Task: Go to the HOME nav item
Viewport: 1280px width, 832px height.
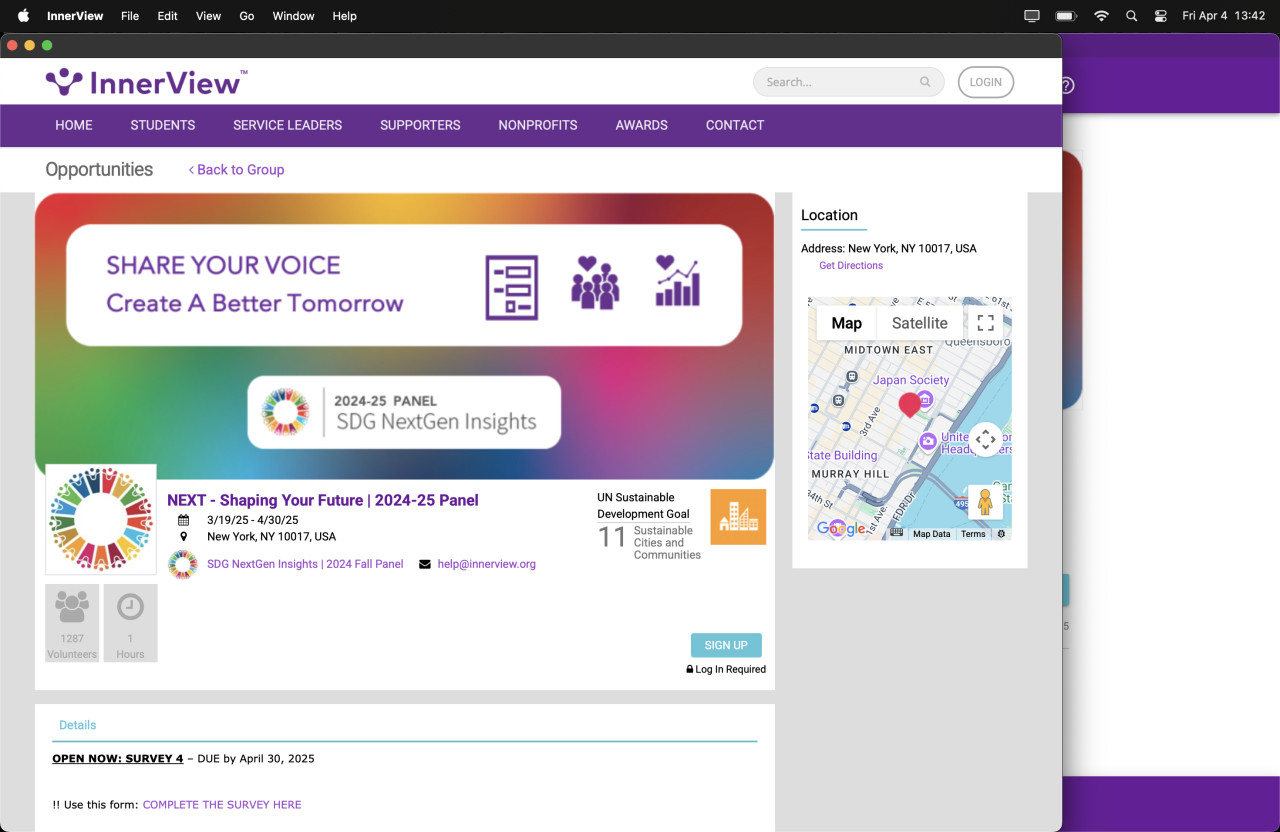Action: tap(74, 125)
